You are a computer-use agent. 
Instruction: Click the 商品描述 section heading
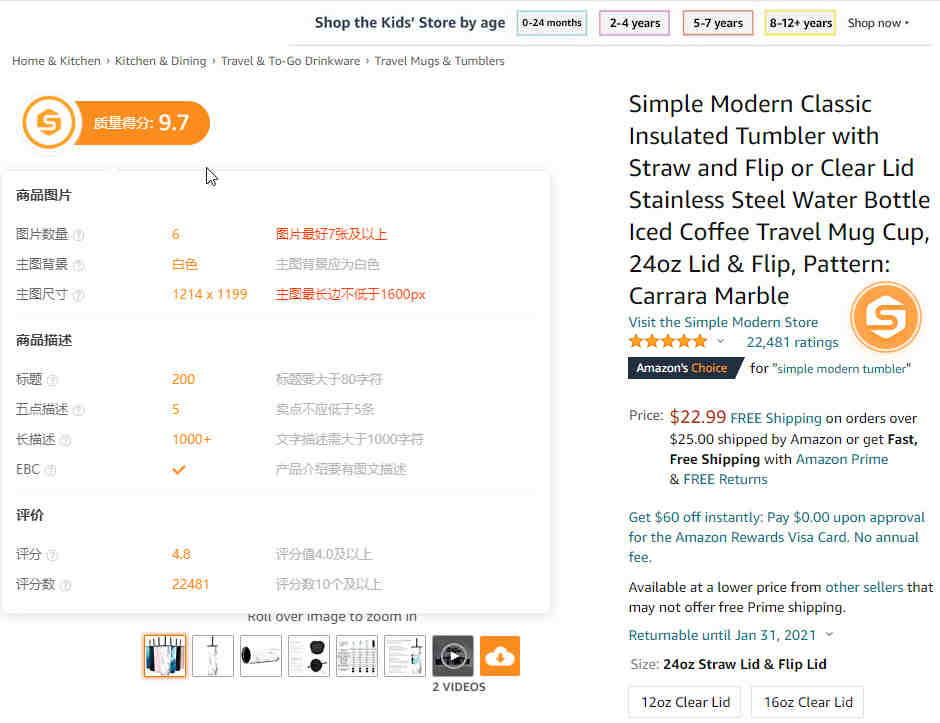point(43,340)
